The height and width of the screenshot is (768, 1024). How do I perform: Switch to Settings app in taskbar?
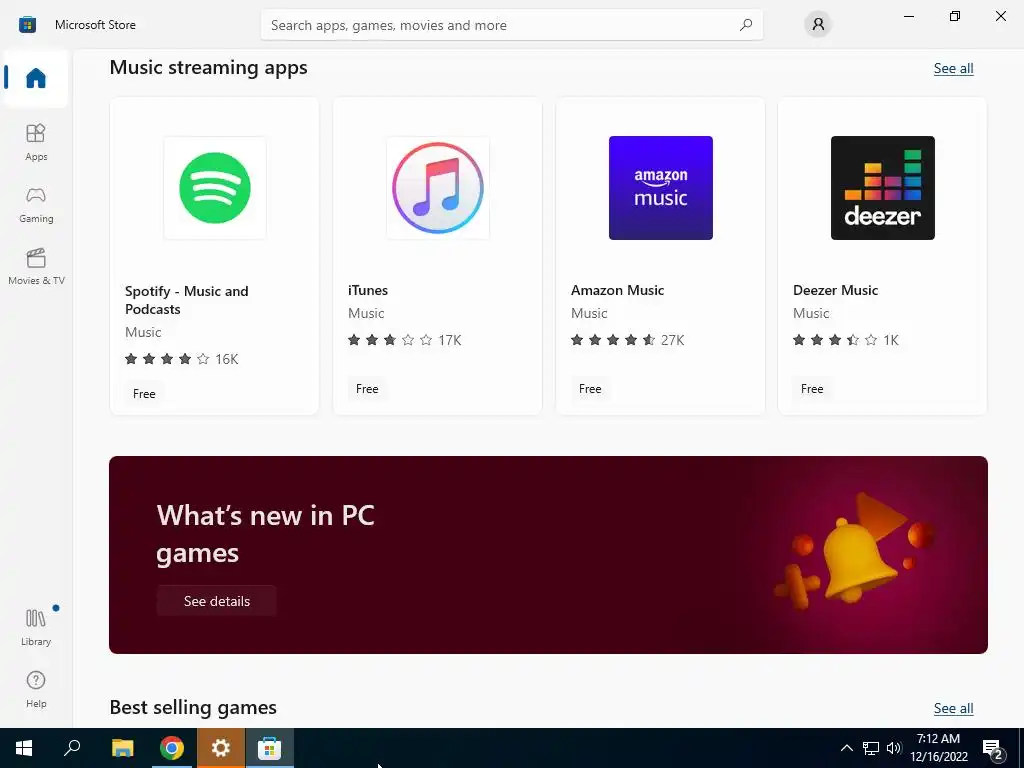(221, 748)
